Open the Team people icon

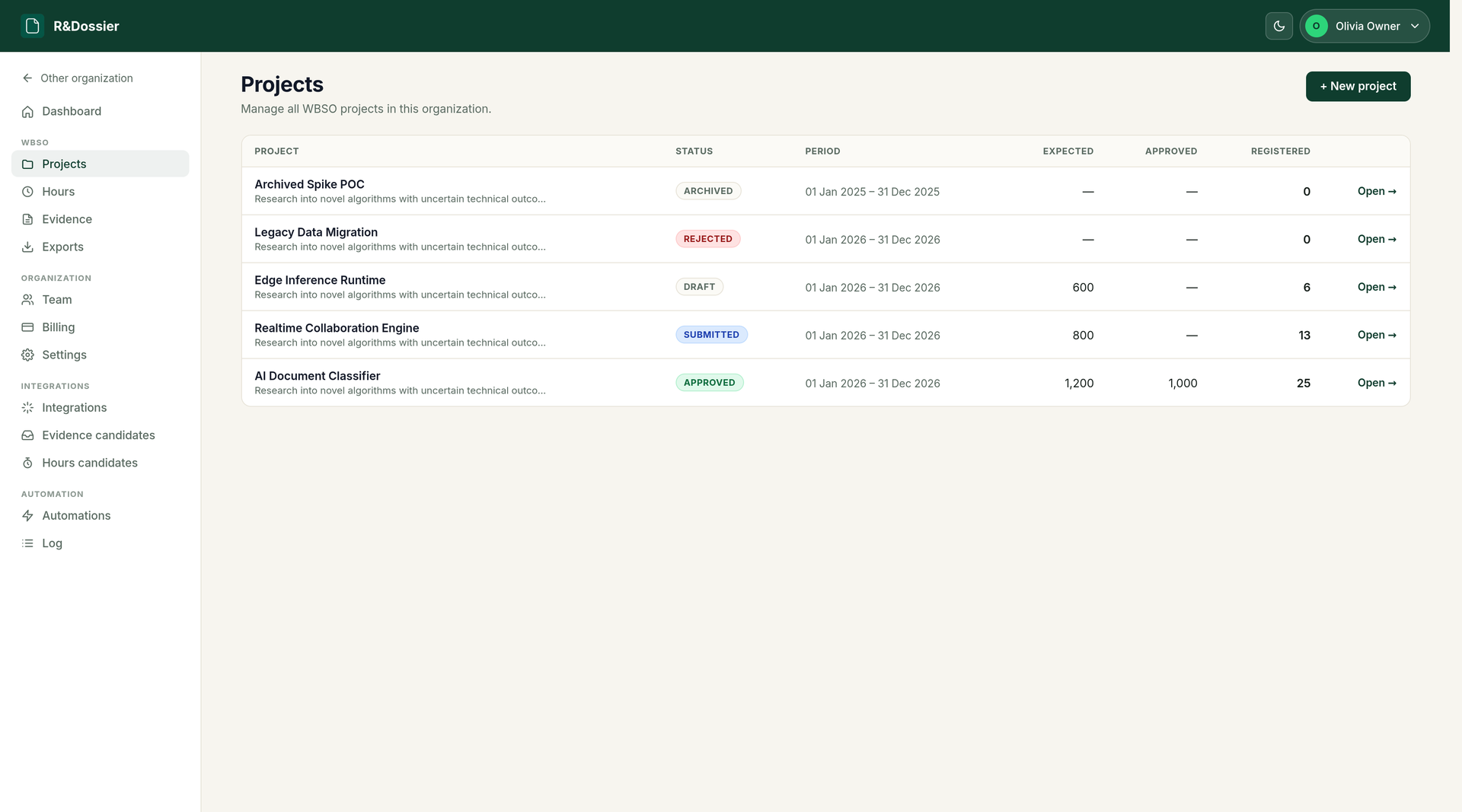click(x=27, y=300)
